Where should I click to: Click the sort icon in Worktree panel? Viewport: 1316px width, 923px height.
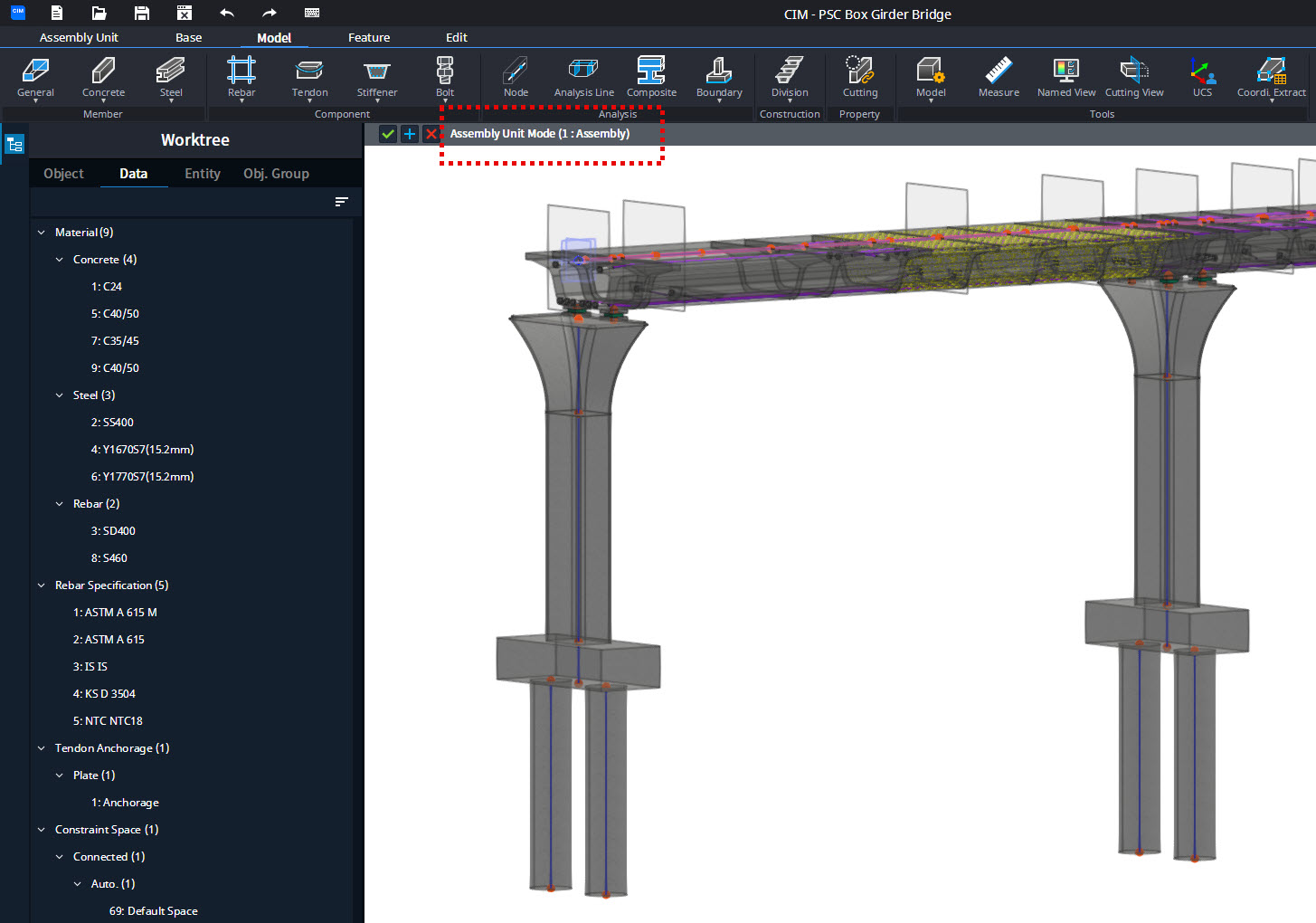point(341,202)
